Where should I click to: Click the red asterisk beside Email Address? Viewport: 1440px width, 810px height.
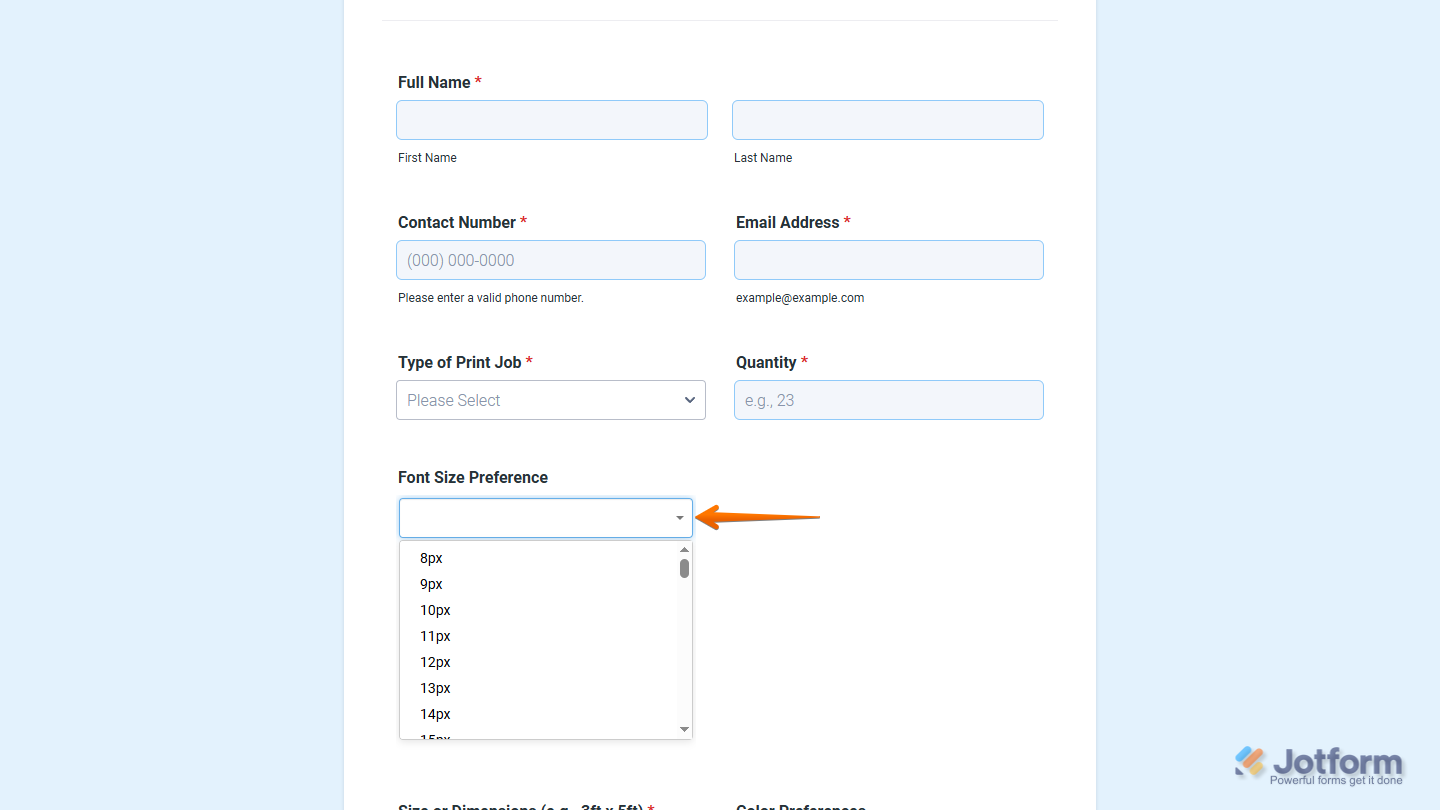(x=847, y=222)
